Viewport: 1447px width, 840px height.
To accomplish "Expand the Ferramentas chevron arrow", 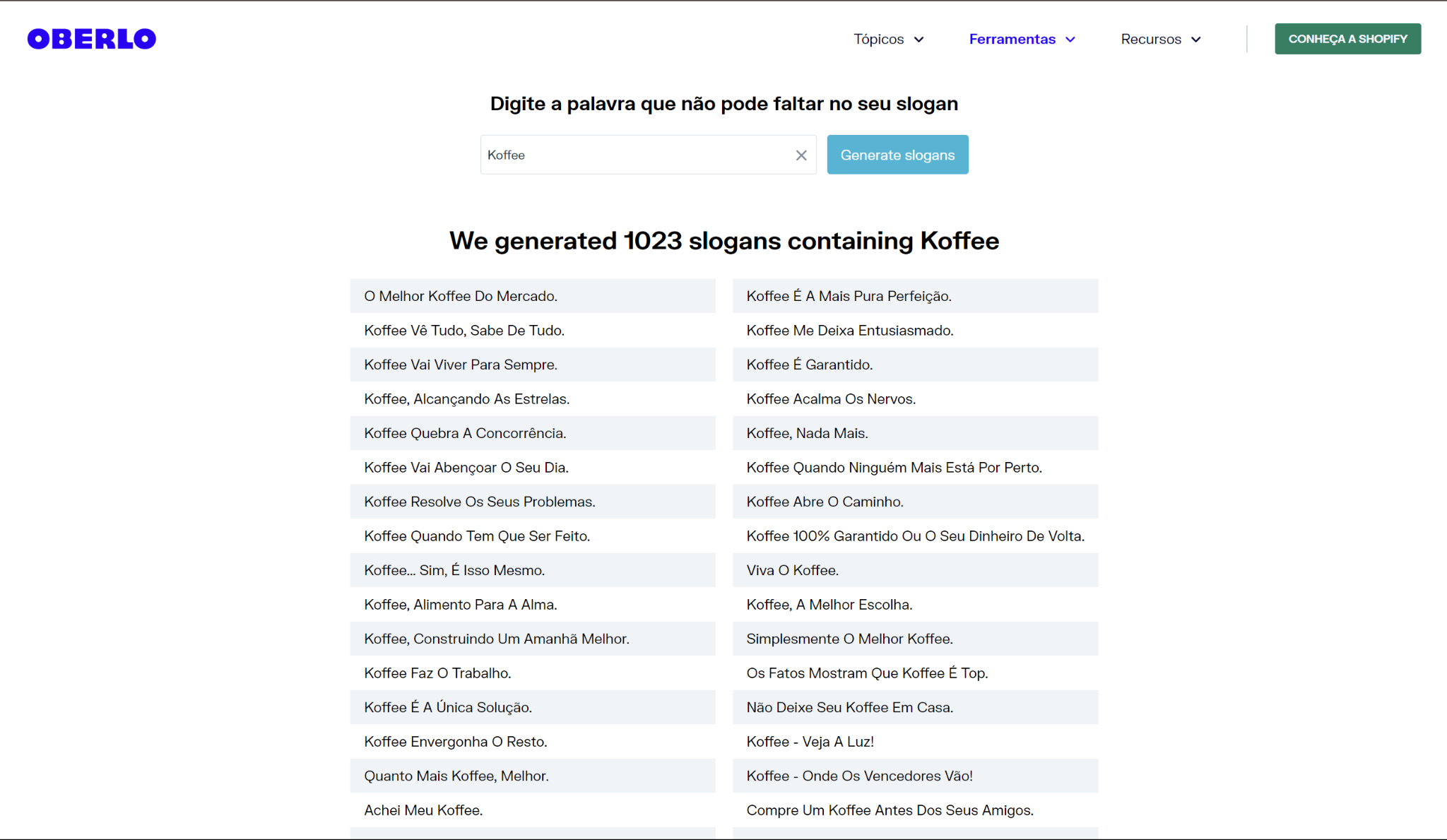I will [1070, 40].
